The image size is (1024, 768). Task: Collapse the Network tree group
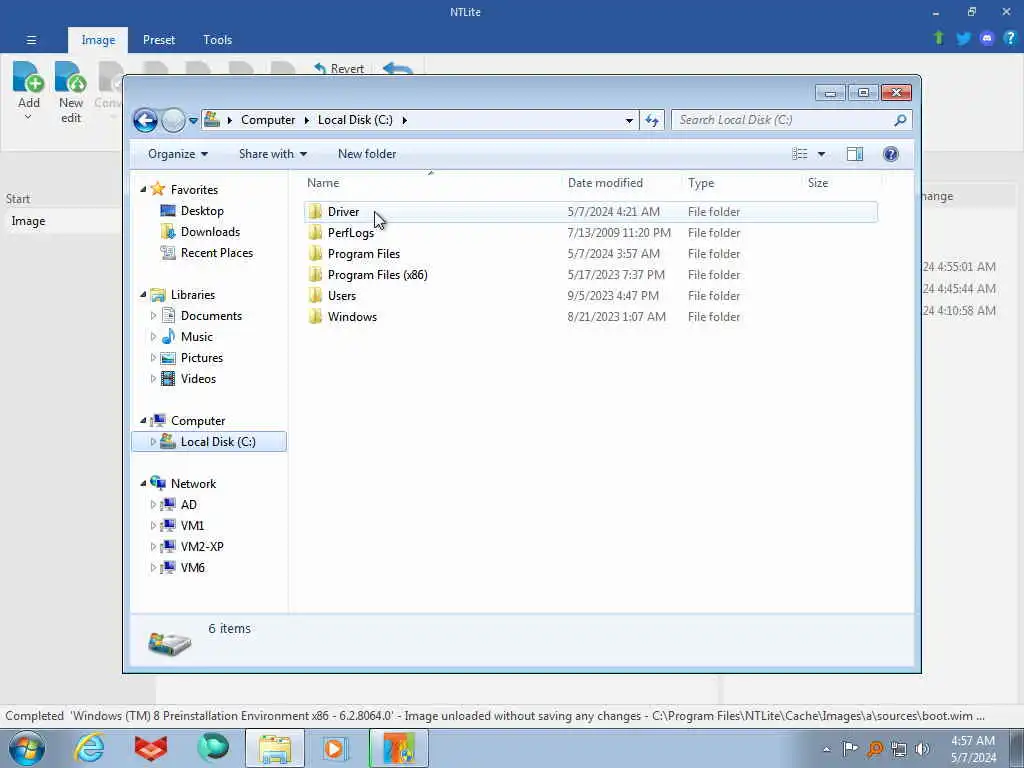tap(143, 483)
